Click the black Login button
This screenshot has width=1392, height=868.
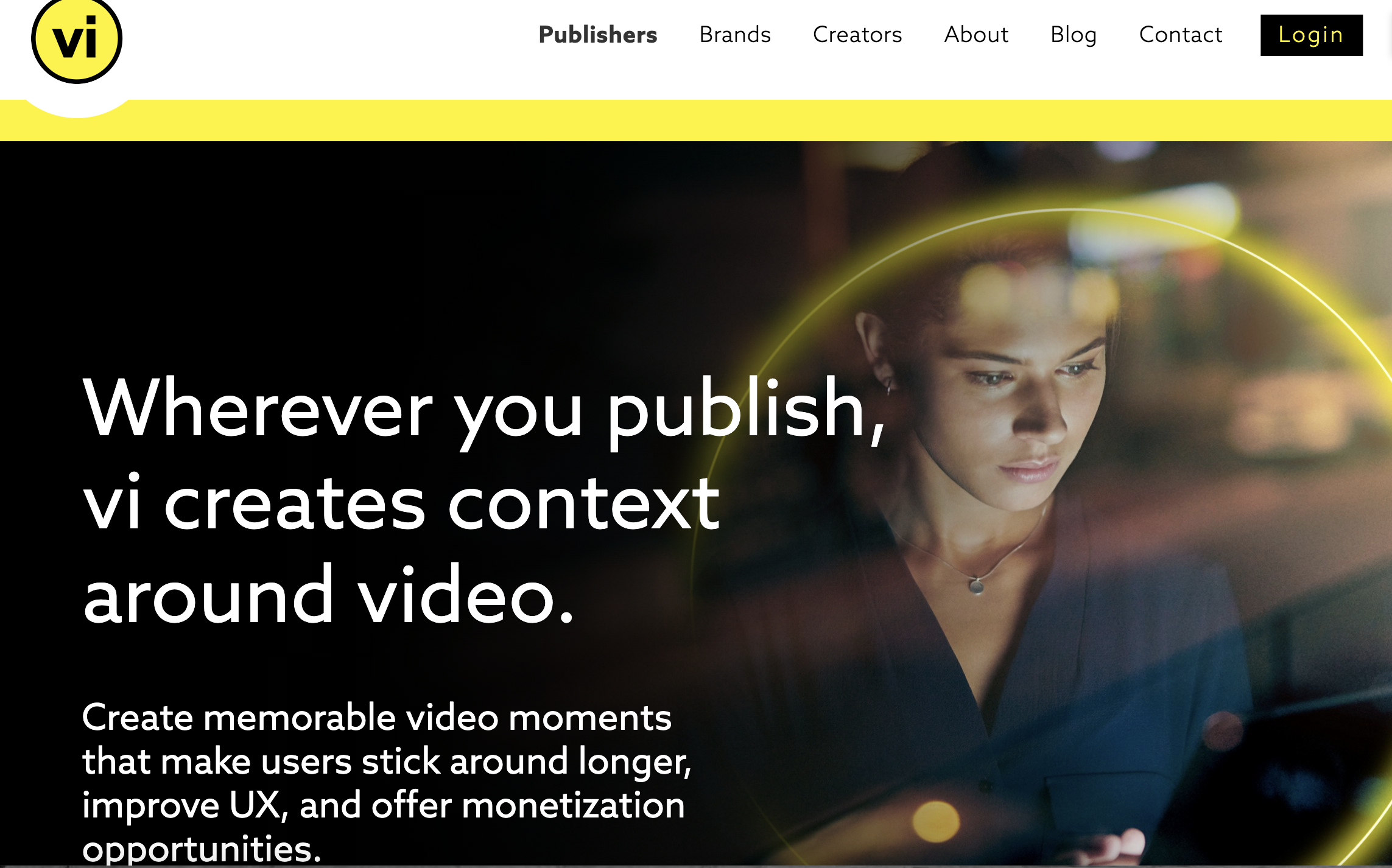point(1312,35)
